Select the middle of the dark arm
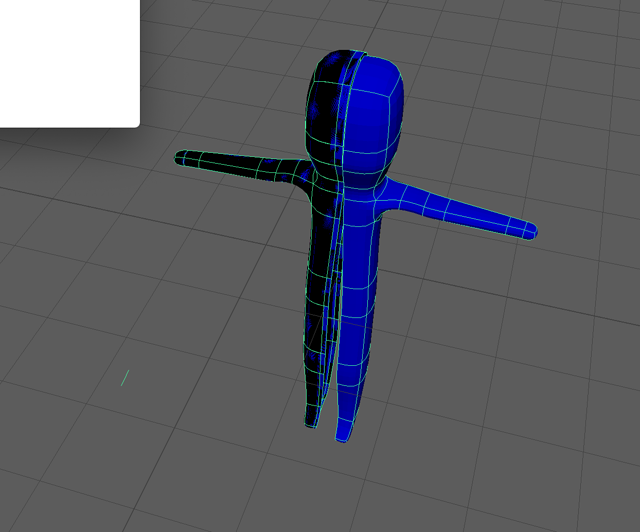640x532 pixels. (x=240, y=163)
